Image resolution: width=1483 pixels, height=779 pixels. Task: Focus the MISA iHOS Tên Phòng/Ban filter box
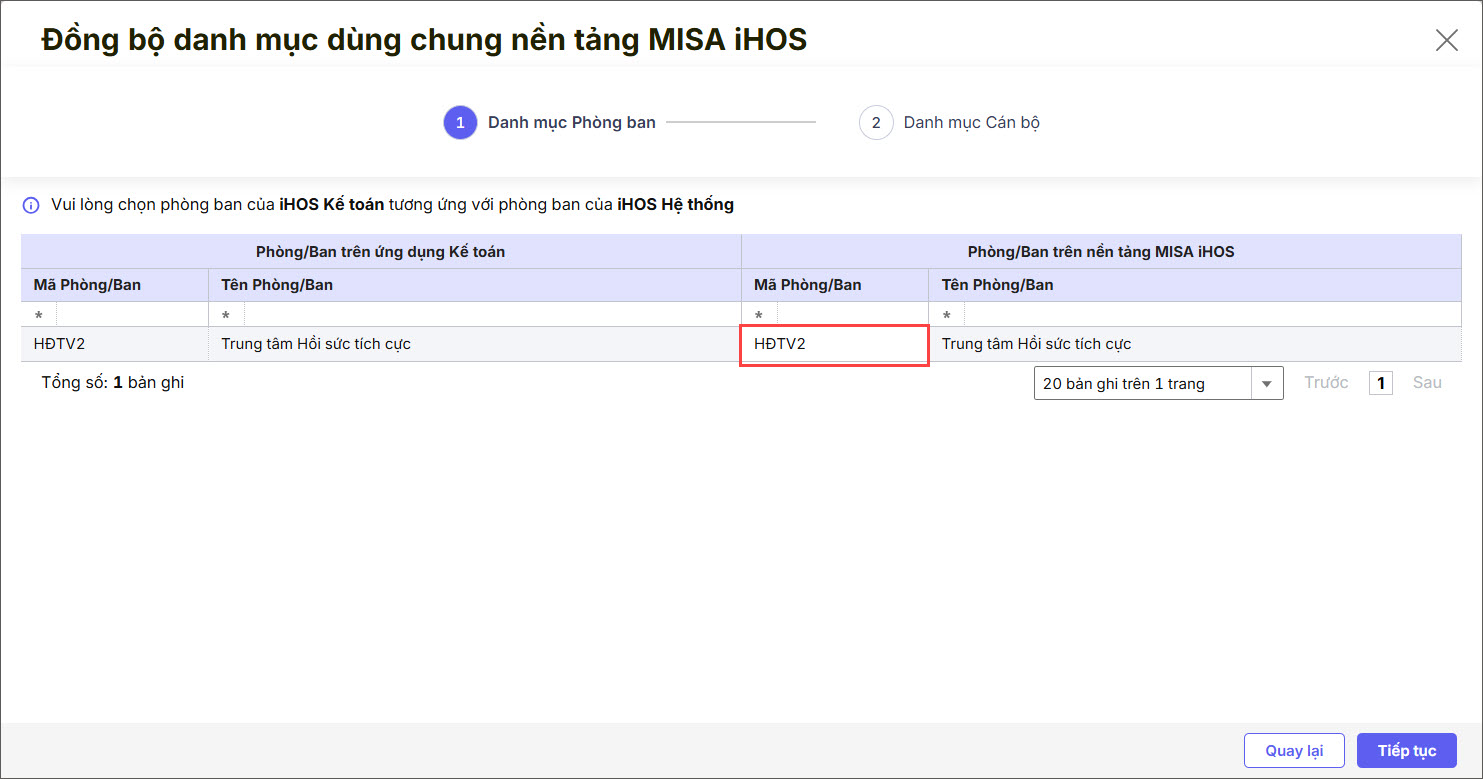pos(1210,315)
